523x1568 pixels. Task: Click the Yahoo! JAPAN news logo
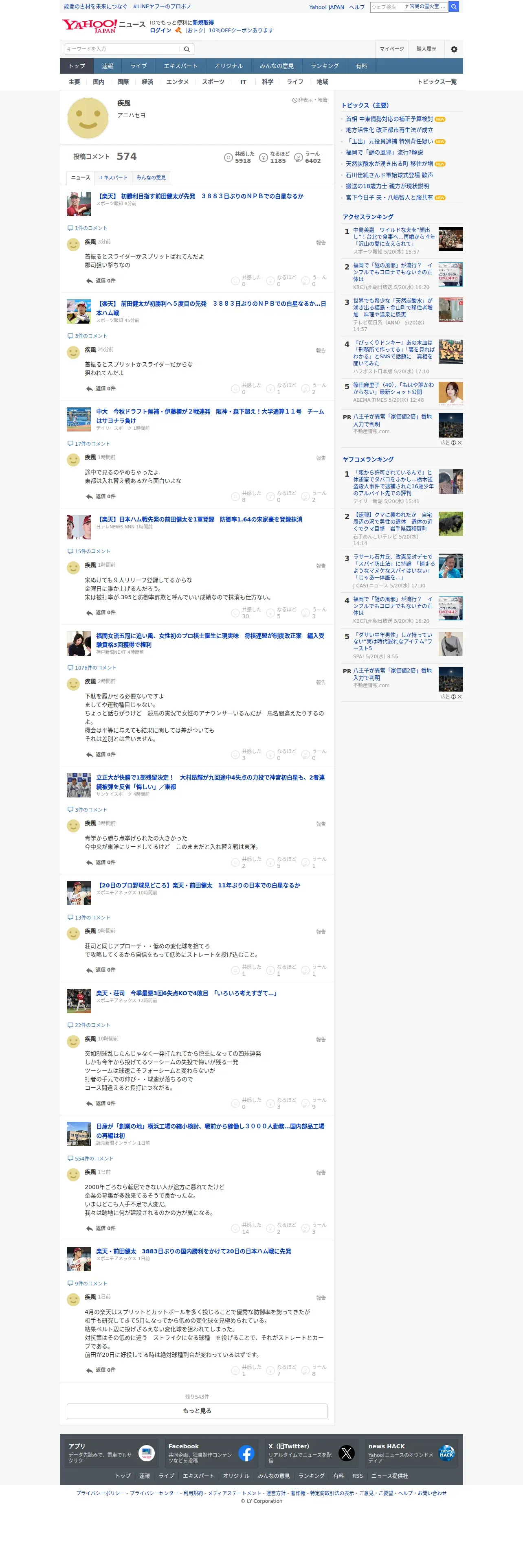[x=103, y=26]
